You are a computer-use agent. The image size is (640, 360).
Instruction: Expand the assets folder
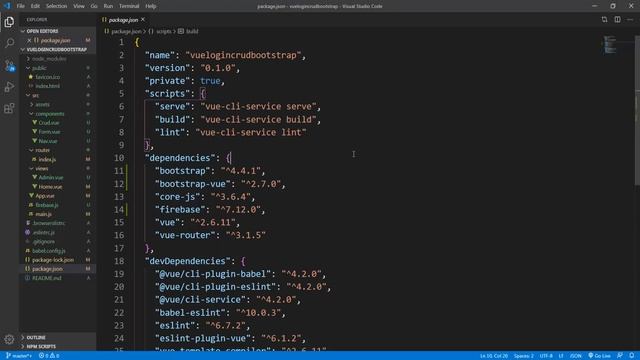pos(57,104)
